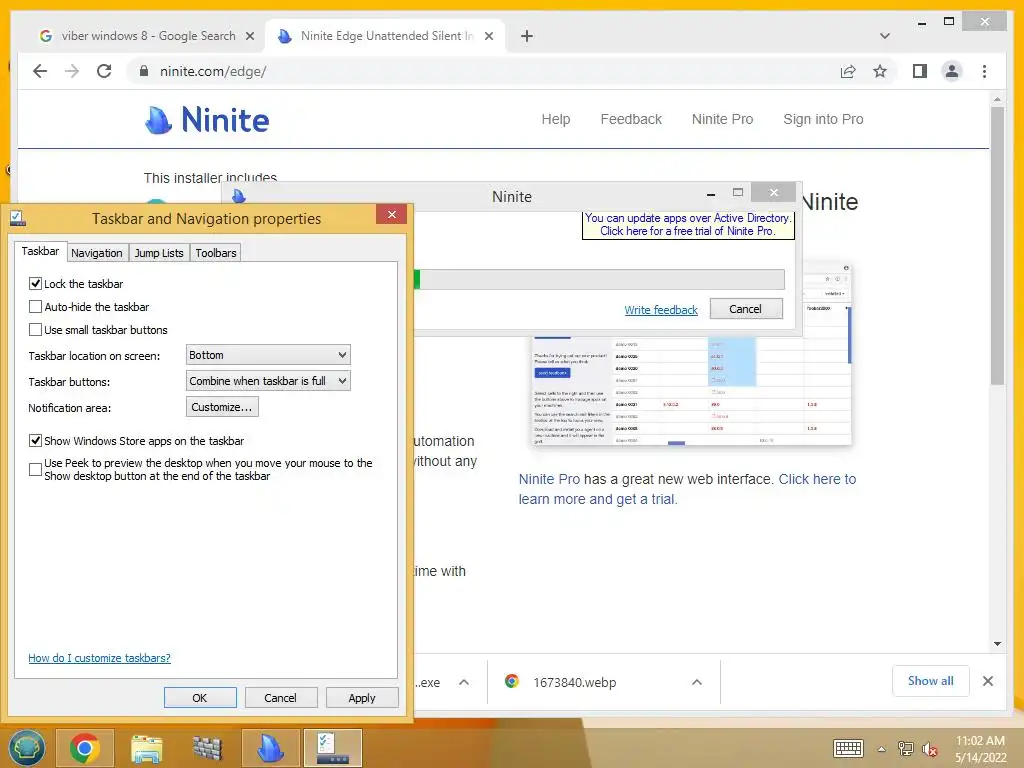Open Chrome from the taskbar
The image size is (1024, 768).
(85, 748)
